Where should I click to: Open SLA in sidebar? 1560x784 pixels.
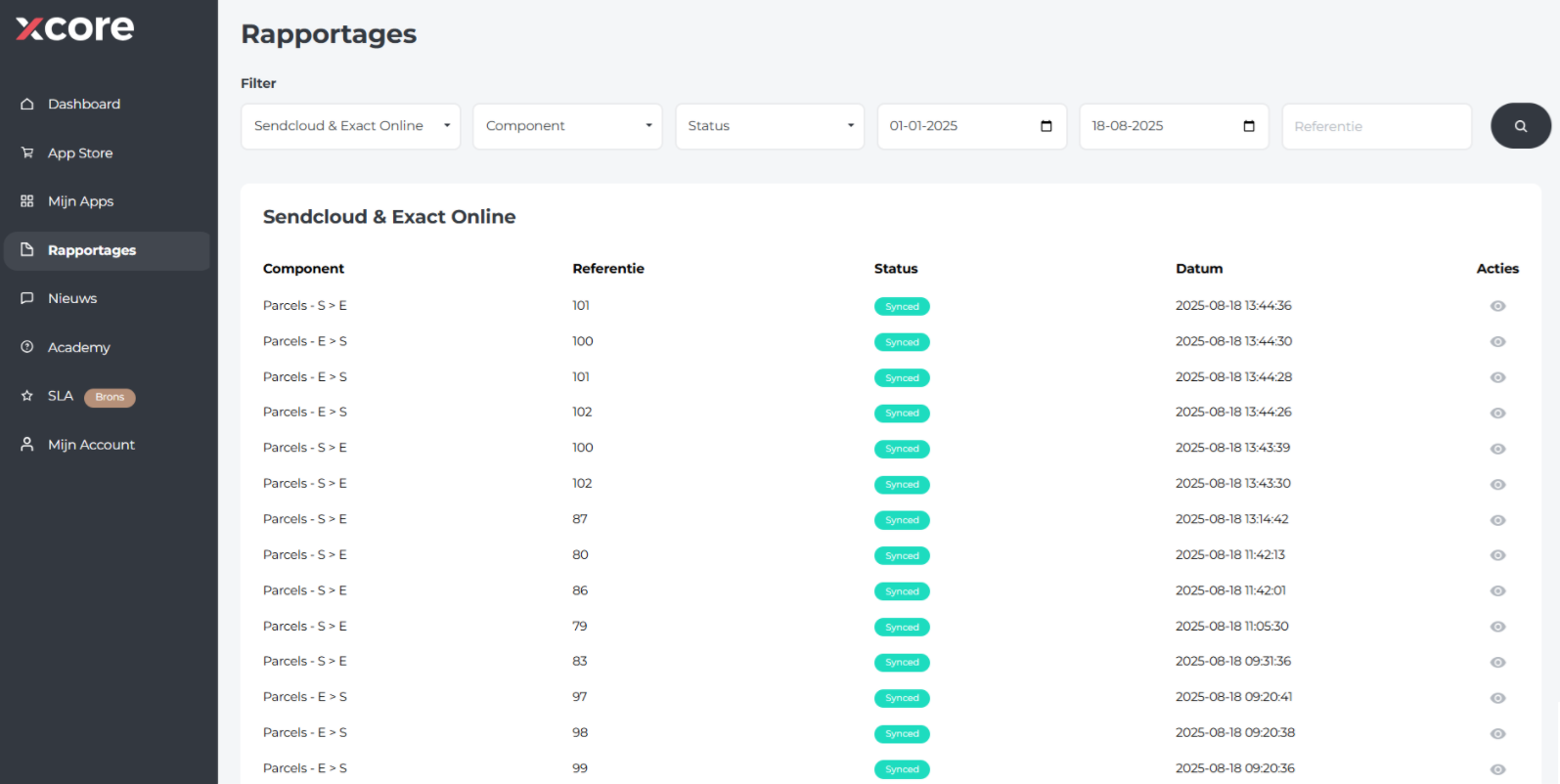[61, 396]
